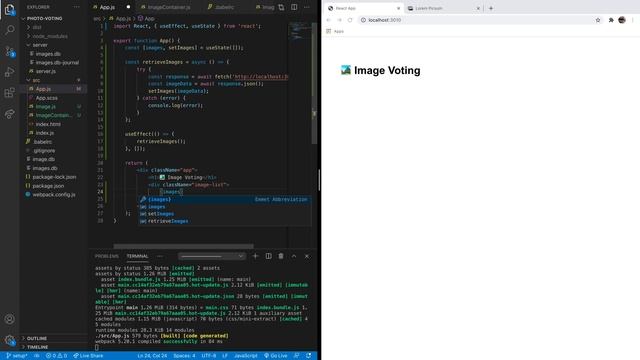
Task: Collapse the src folder
Action: click(36, 80)
